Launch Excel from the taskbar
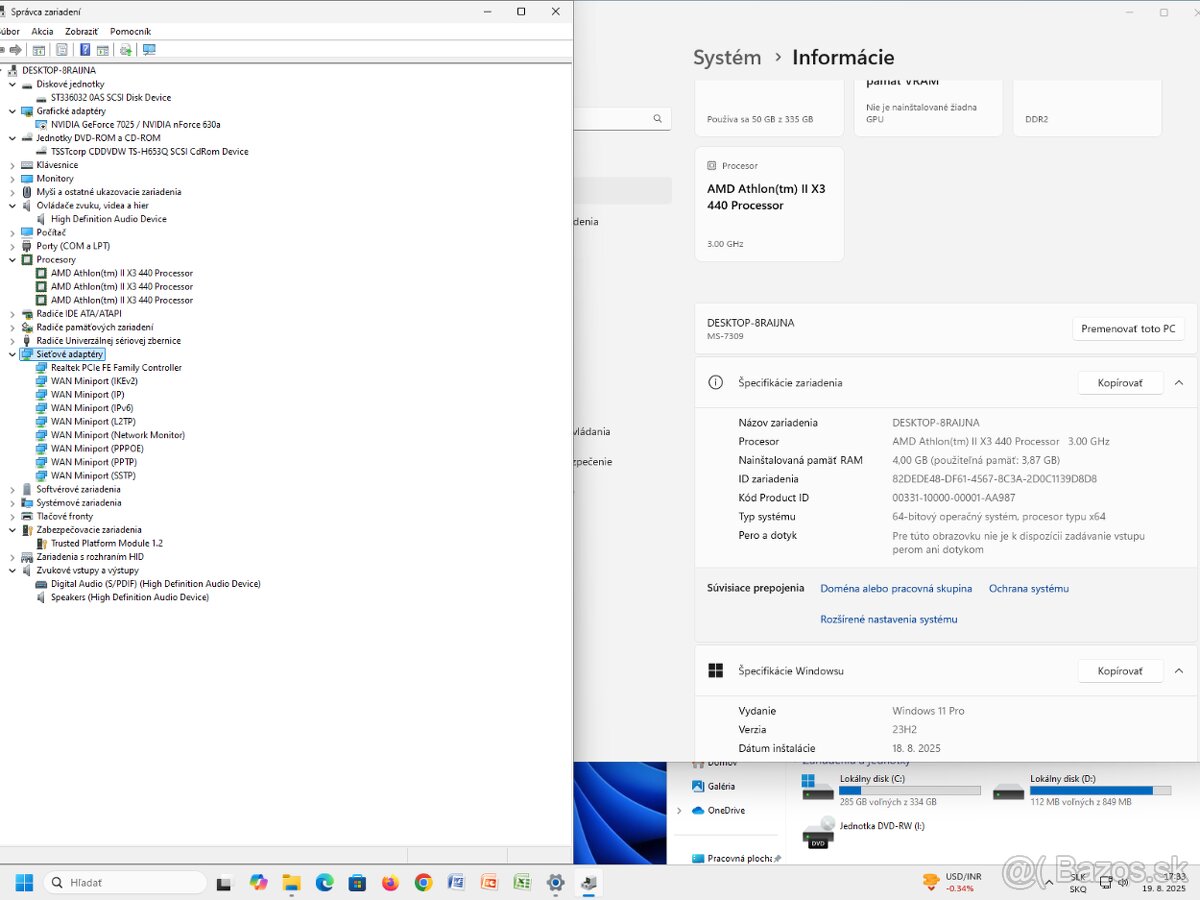 click(521, 883)
